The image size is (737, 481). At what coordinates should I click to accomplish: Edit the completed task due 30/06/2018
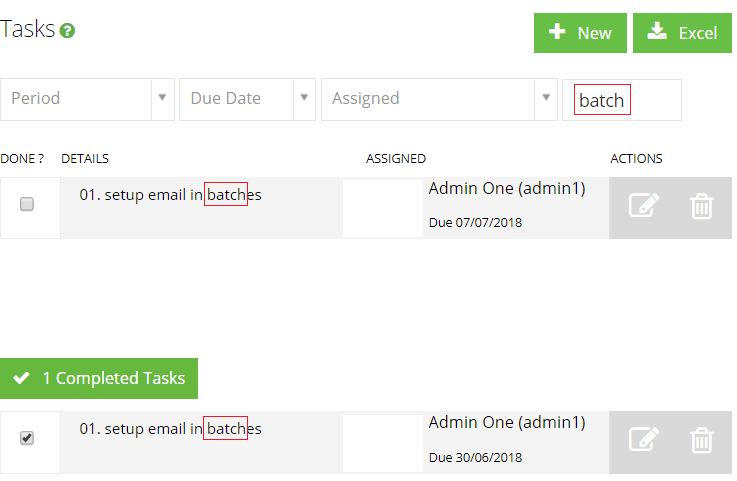(x=643, y=439)
